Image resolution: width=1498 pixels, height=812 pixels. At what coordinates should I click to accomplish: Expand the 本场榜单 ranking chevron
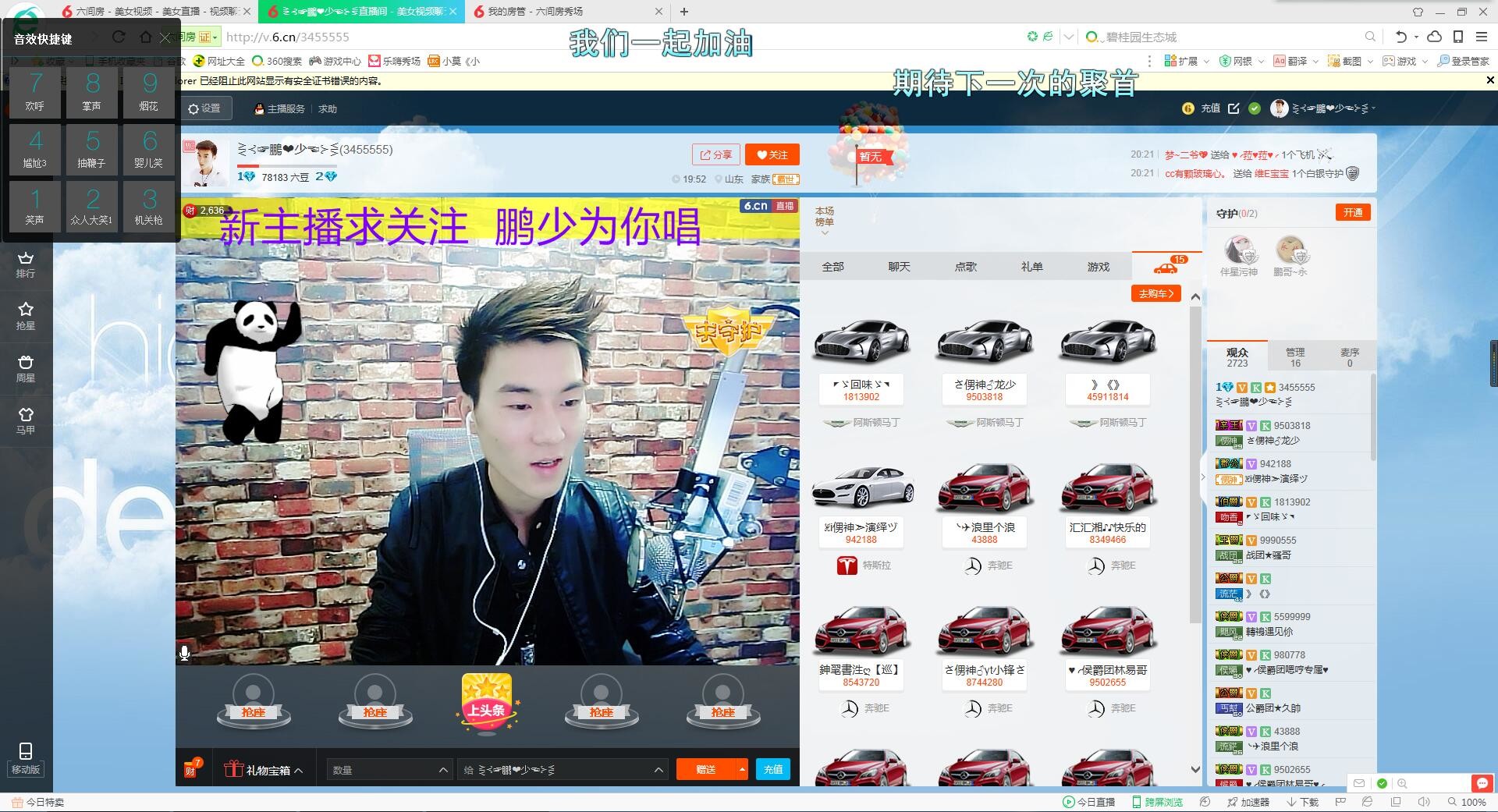point(824,232)
